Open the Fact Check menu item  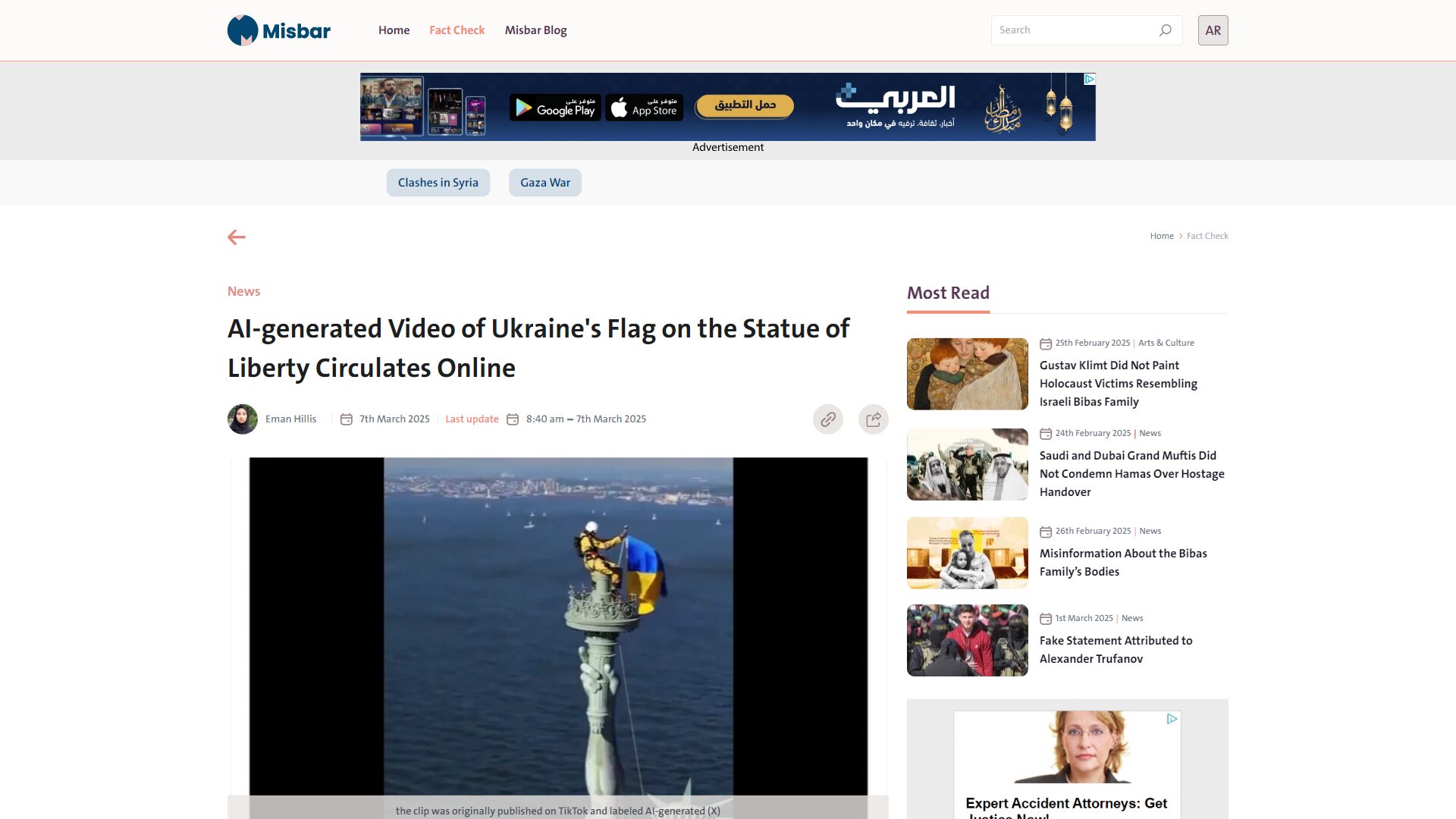pos(457,30)
